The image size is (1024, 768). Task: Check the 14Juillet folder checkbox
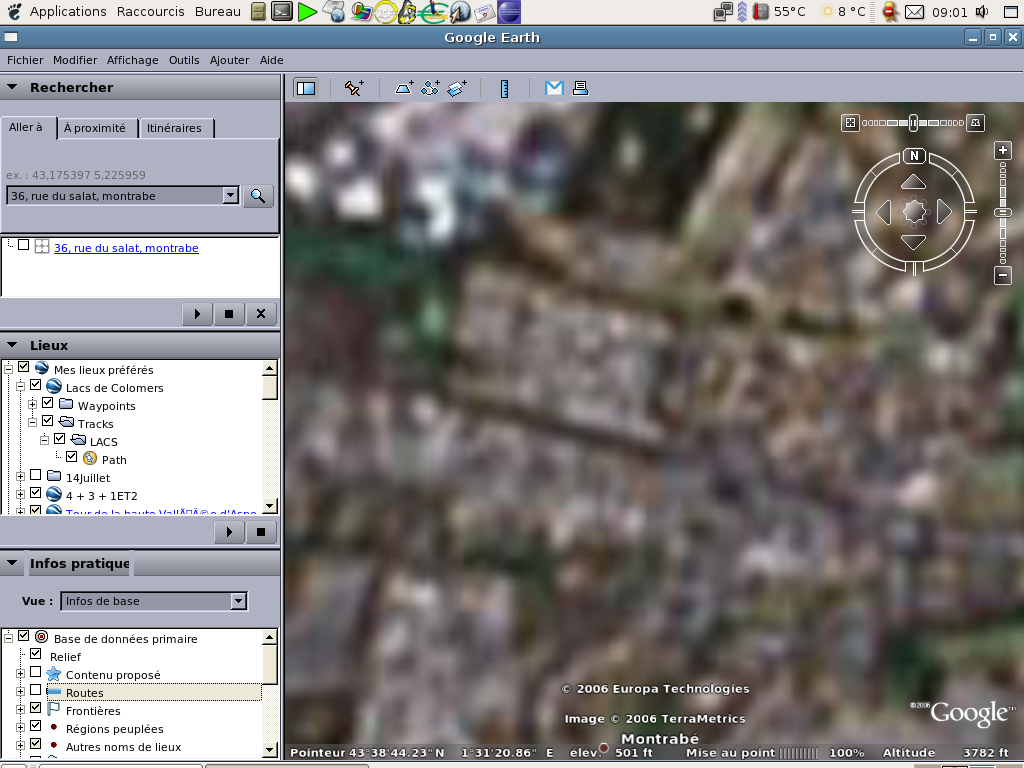pyautogui.click(x=36, y=475)
